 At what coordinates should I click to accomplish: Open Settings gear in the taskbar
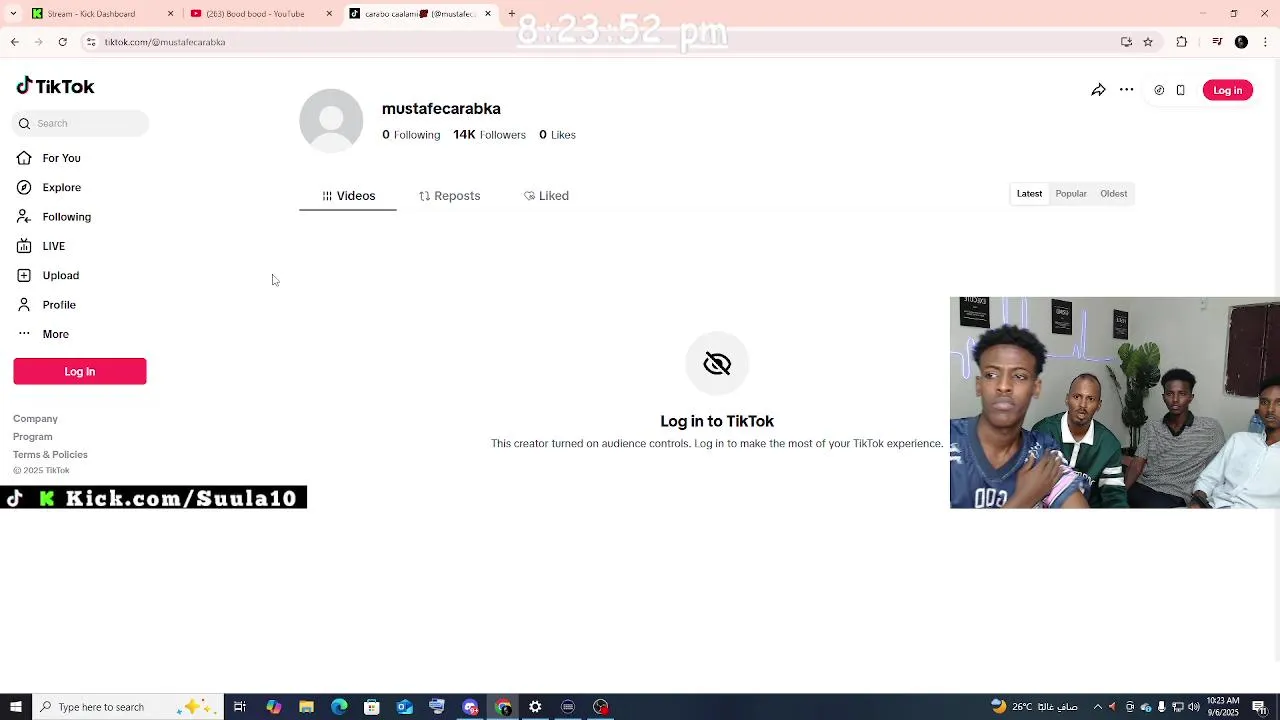tap(535, 707)
